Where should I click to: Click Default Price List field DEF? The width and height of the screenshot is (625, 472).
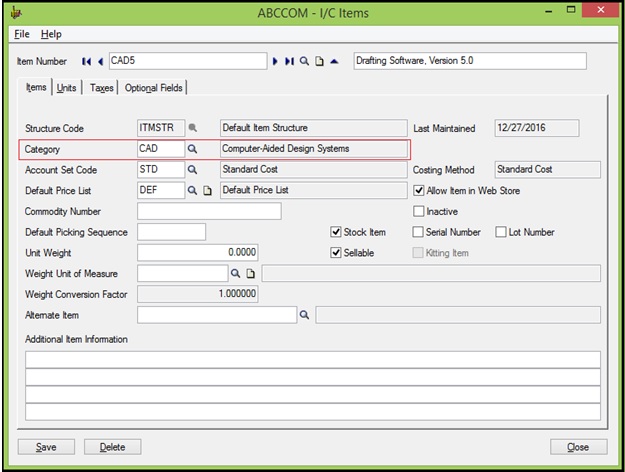(161, 190)
